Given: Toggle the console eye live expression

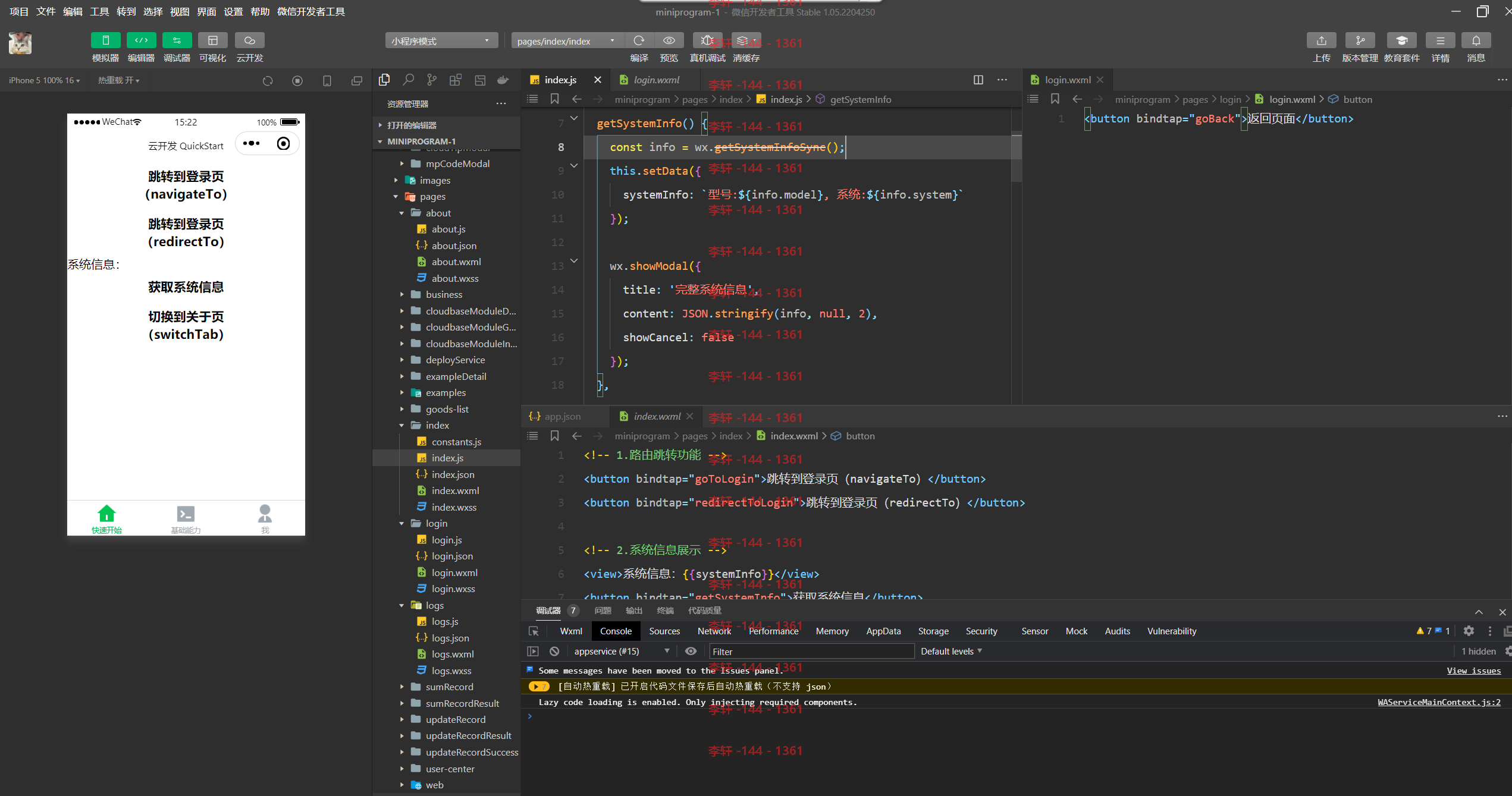Looking at the screenshot, I should pos(691,652).
